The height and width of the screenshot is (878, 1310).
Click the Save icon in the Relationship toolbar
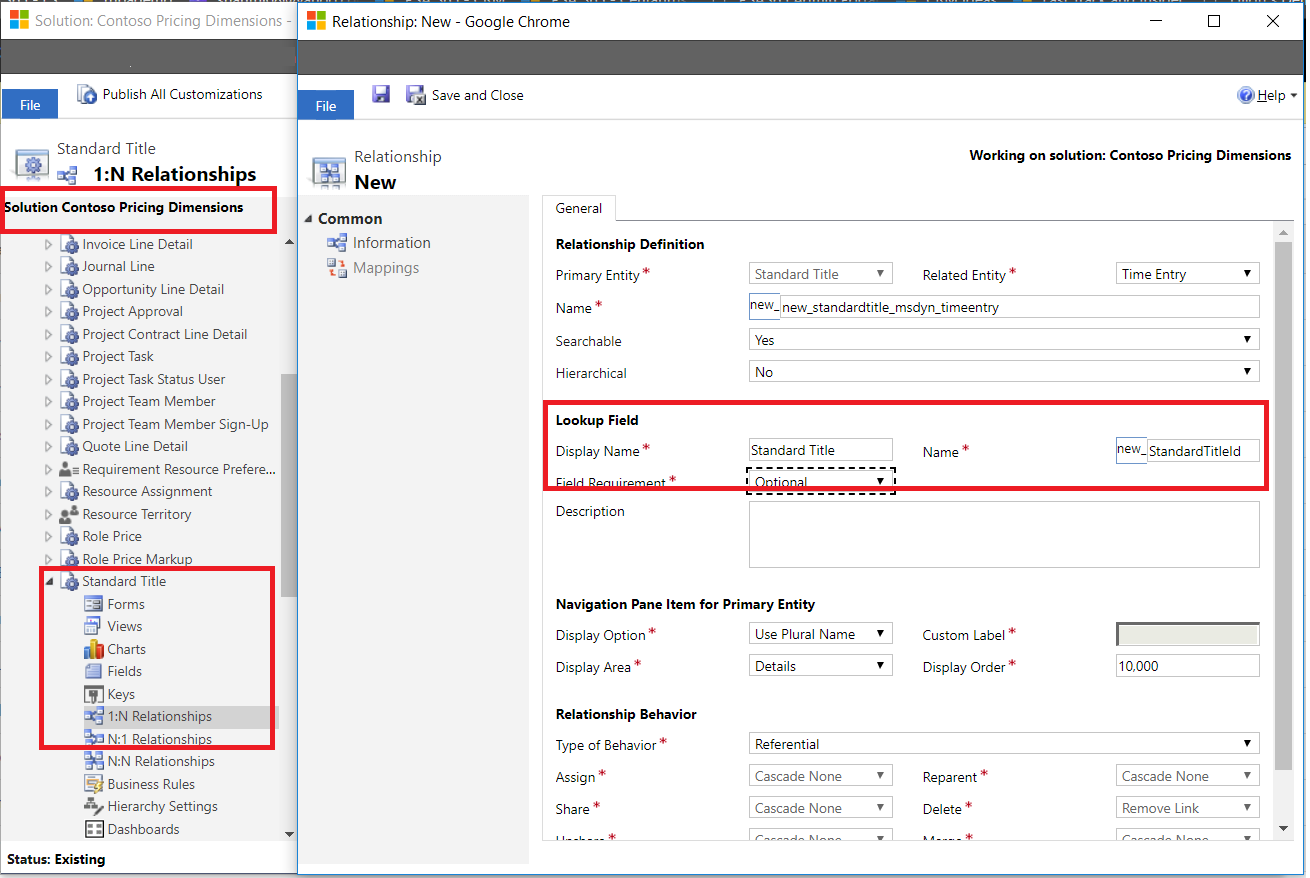381,94
